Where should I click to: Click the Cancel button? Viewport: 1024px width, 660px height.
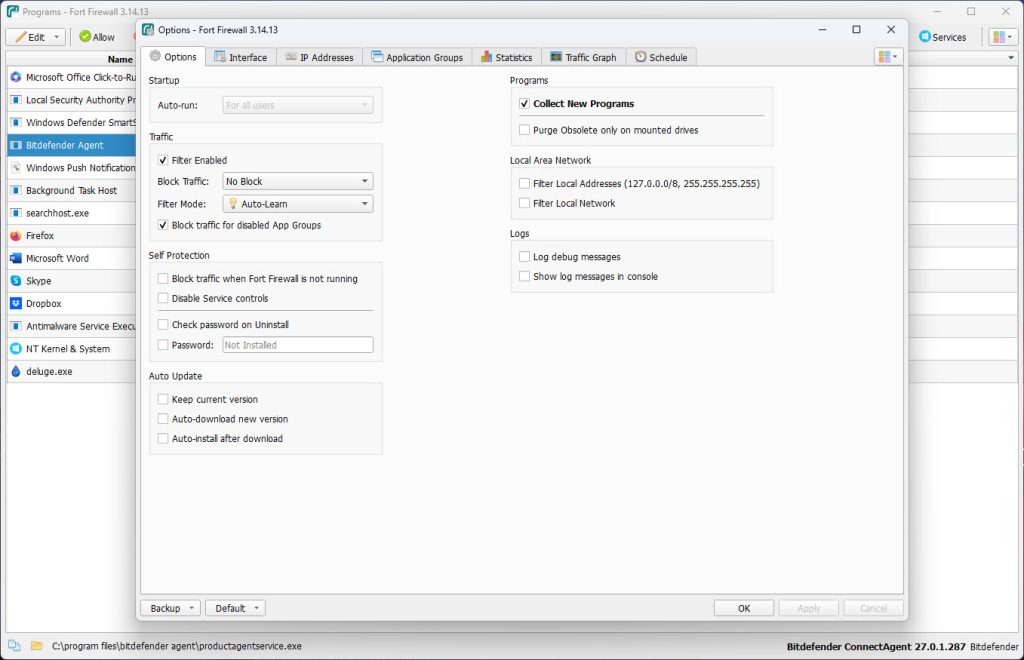coord(873,608)
